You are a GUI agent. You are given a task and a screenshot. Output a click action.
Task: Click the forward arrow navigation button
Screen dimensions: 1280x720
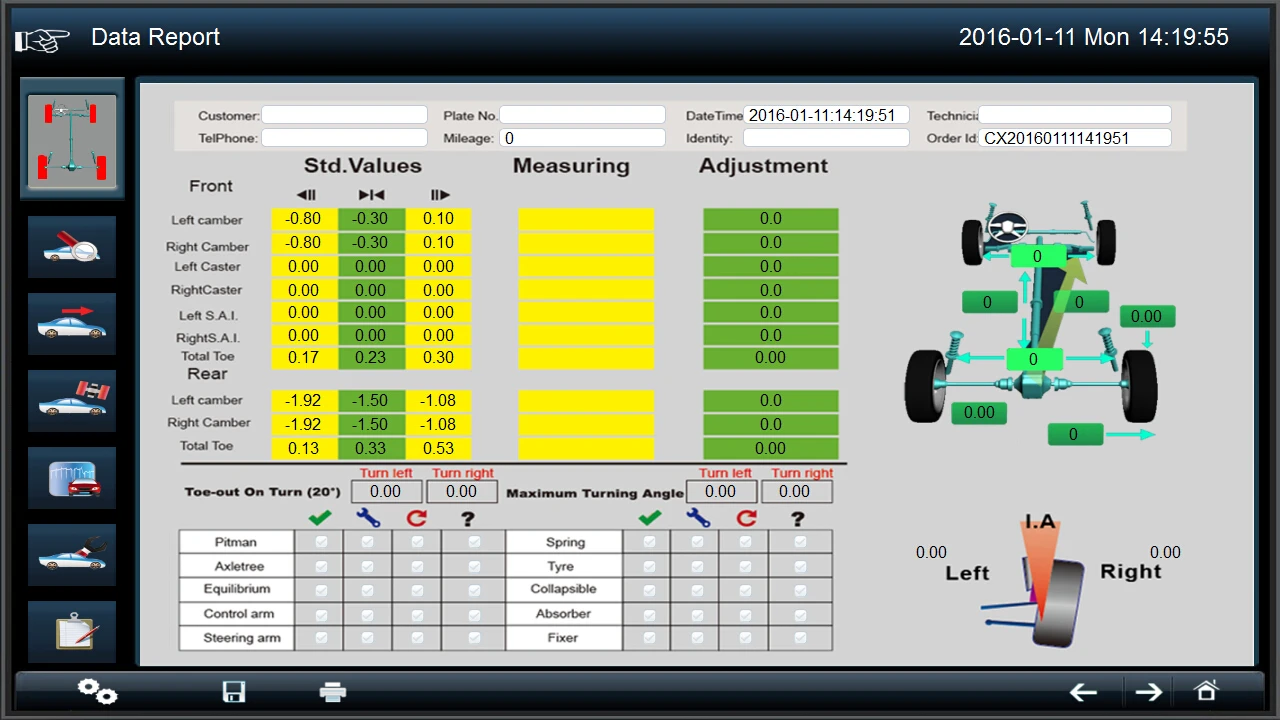[1148, 691]
